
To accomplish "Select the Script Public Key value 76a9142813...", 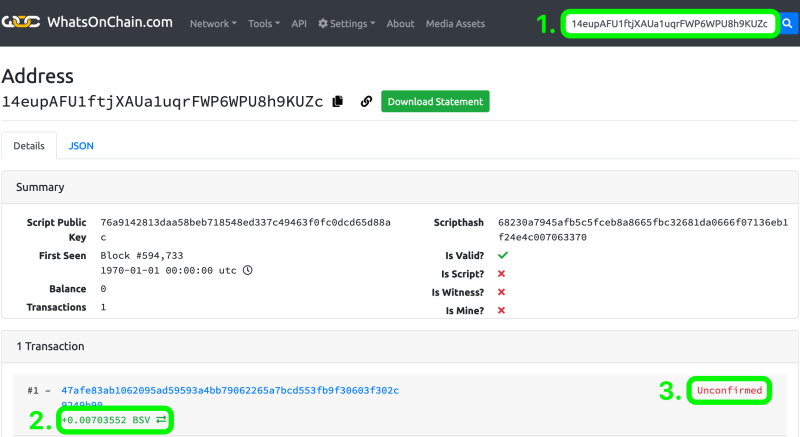I will (x=245, y=229).
